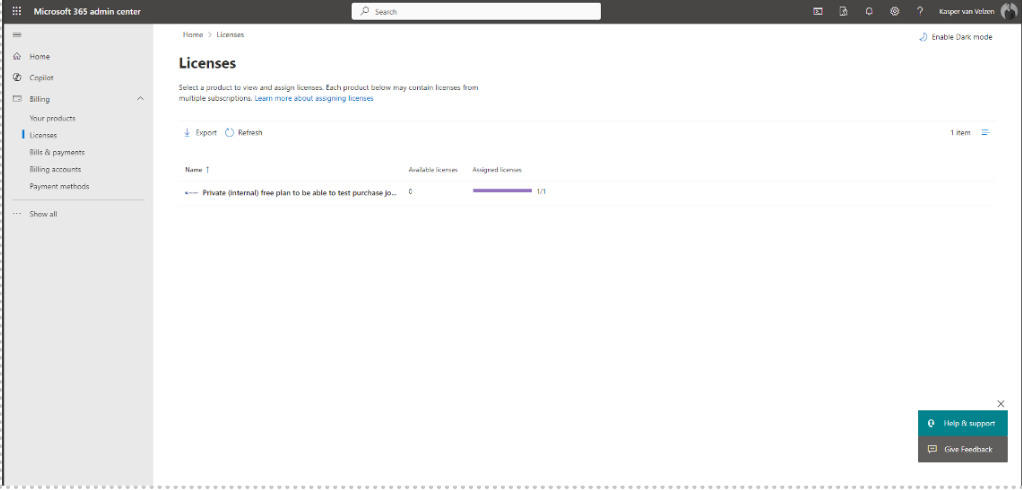Click the Export button
The height and width of the screenshot is (490, 1022).
pos(200,132)
